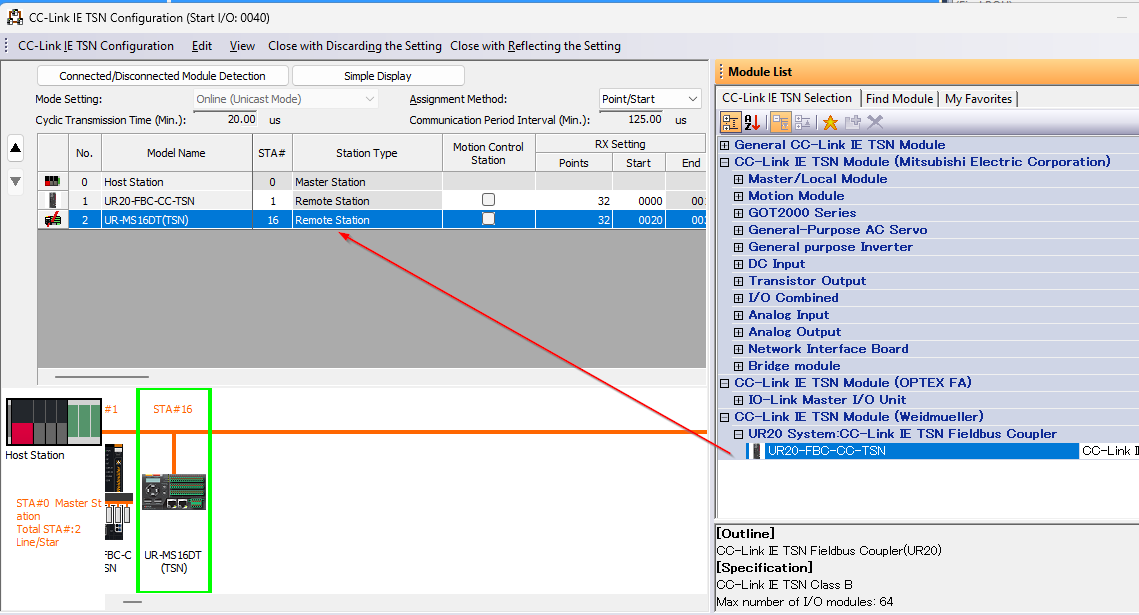This screenshot has width=1139, height=615.
Task: Click the Station Type column header
Action: tap(367, 153)
